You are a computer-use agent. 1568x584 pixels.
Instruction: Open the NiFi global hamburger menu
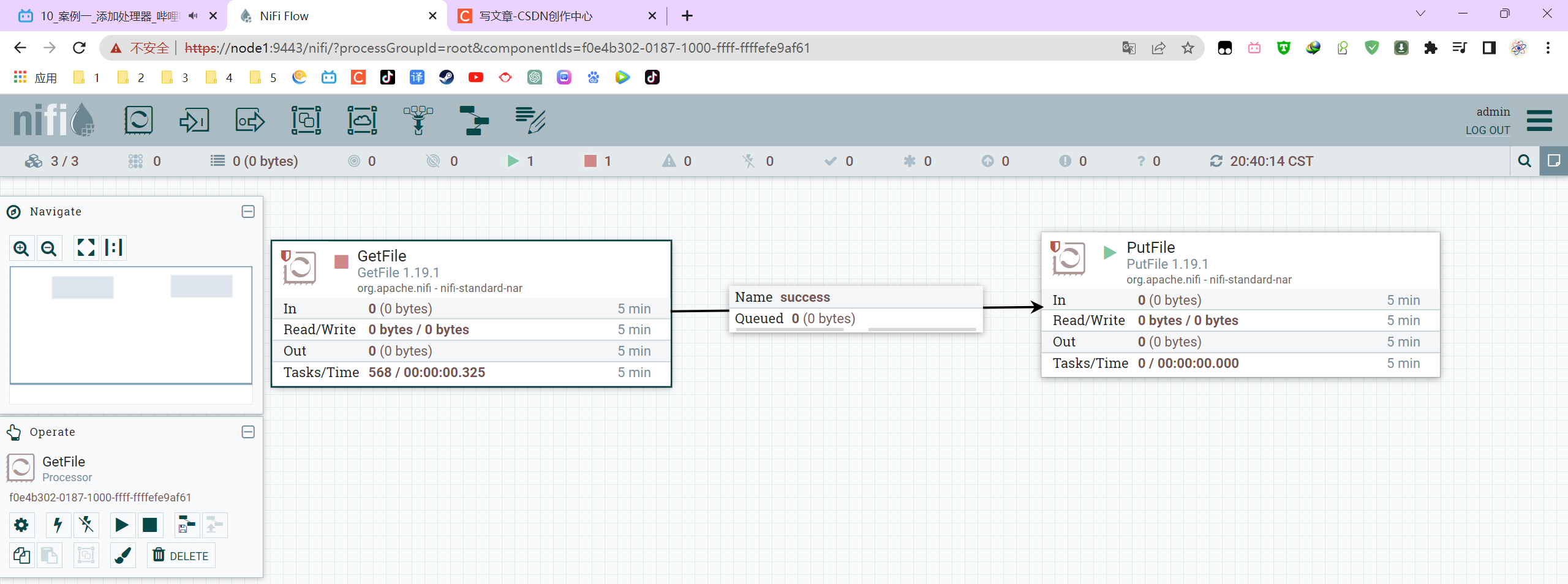[1539, 120]
